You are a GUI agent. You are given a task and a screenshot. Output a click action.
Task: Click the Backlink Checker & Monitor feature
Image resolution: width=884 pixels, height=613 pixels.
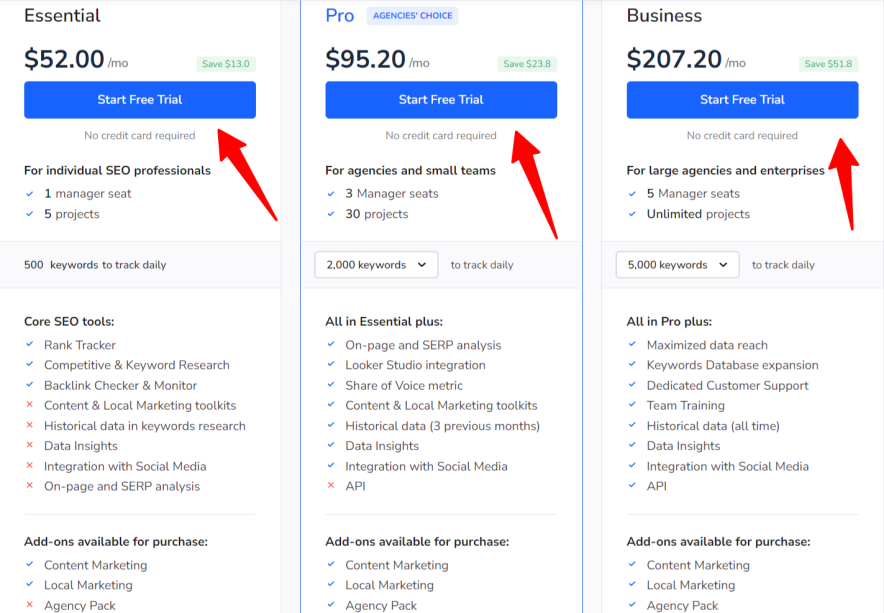pos(120,386)
